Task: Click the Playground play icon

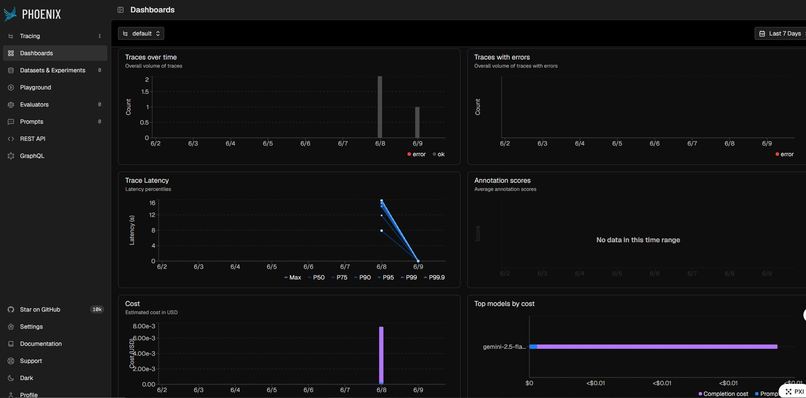Action: pos(11,87)
